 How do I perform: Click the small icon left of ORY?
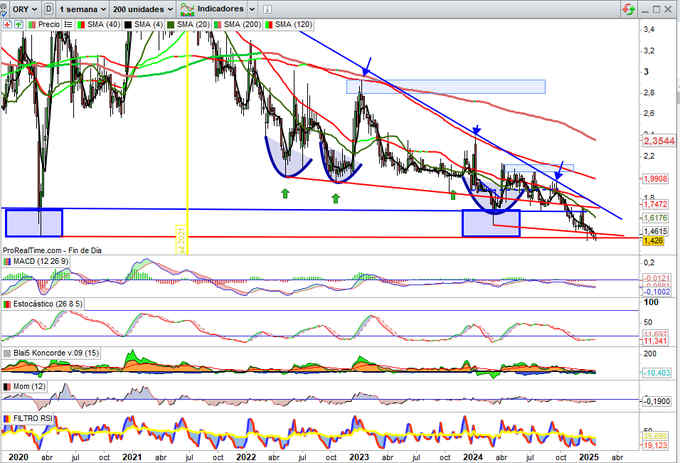[x=5, y=7]
